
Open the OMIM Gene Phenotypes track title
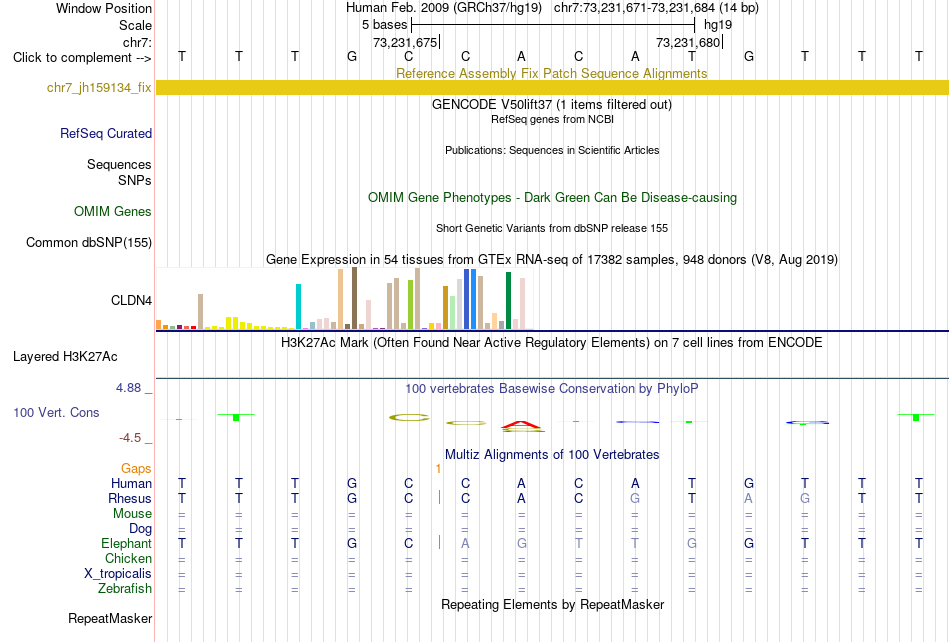[552, 197]
